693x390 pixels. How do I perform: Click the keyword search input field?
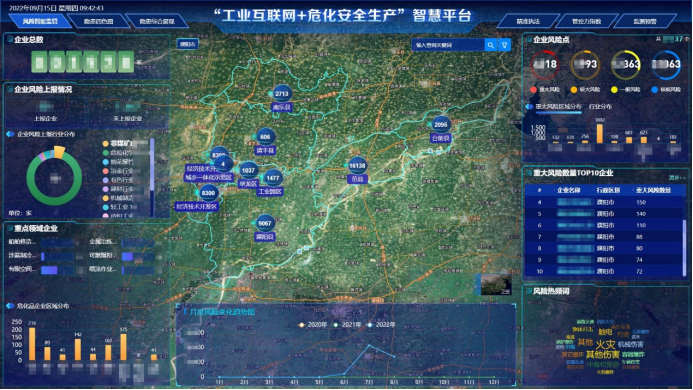pyautogui.click(x=448, y=45)
